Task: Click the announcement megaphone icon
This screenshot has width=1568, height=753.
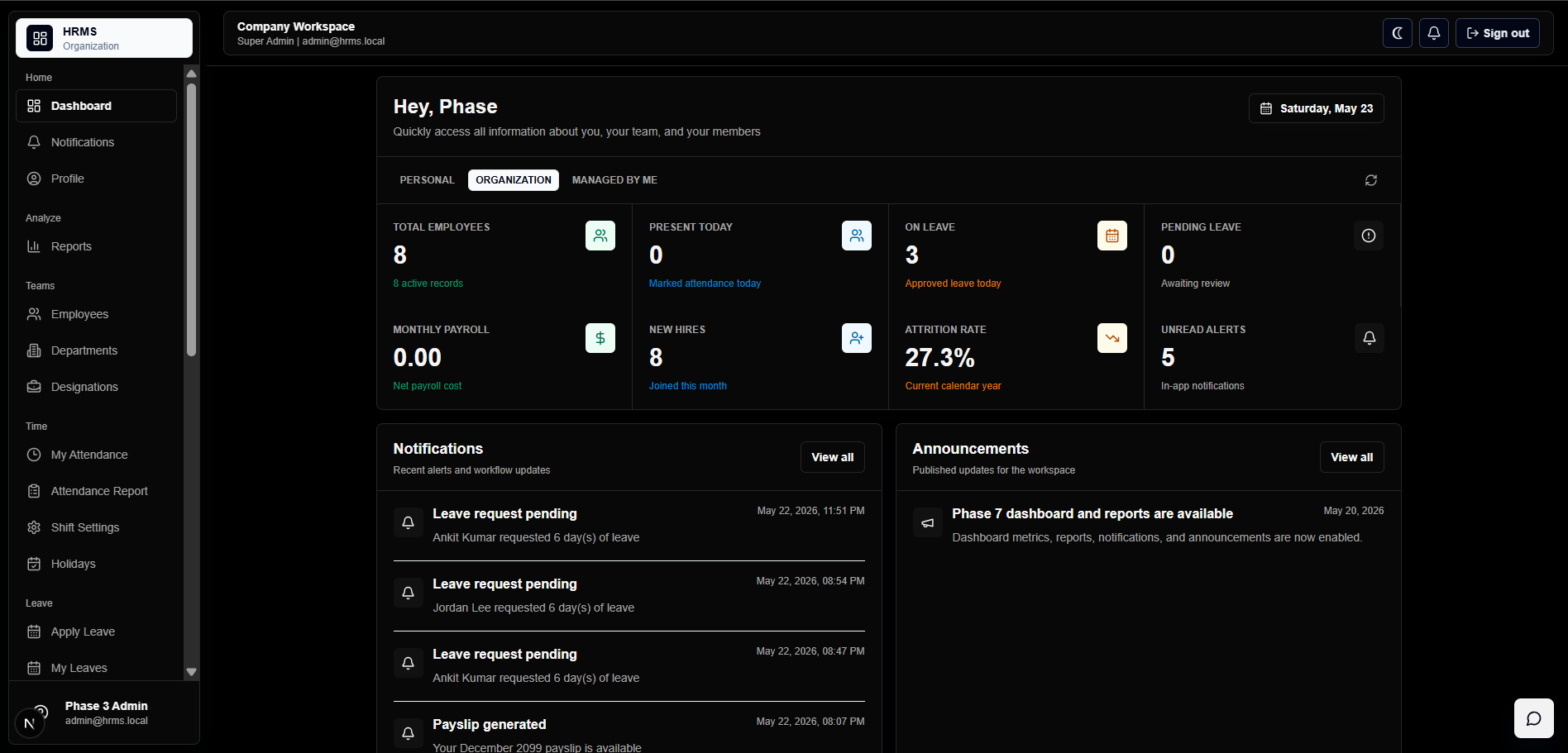Action: pyautogui.click(x=927, y=522)
